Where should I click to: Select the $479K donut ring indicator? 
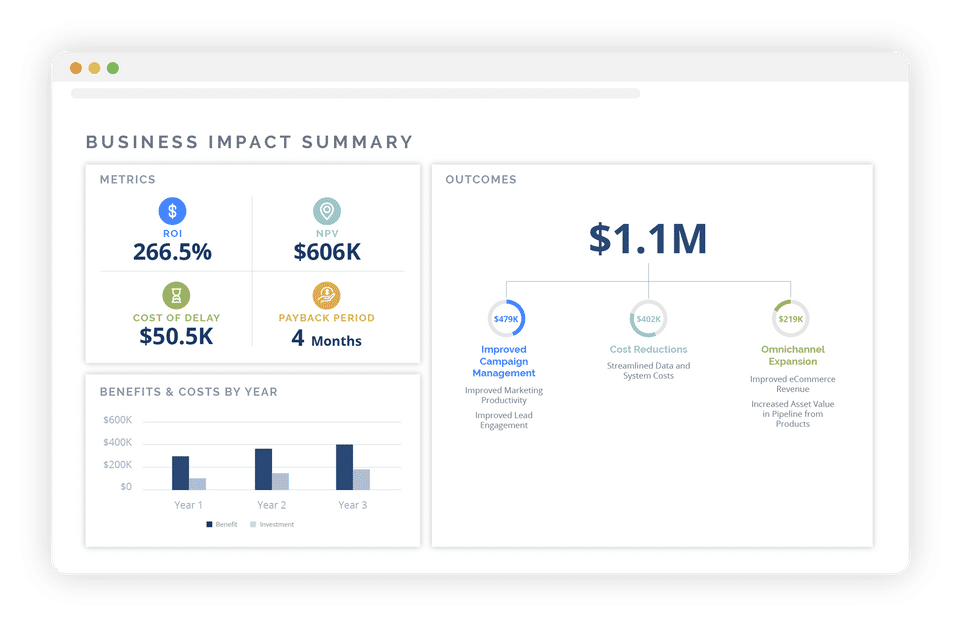(x=506, y=318)
